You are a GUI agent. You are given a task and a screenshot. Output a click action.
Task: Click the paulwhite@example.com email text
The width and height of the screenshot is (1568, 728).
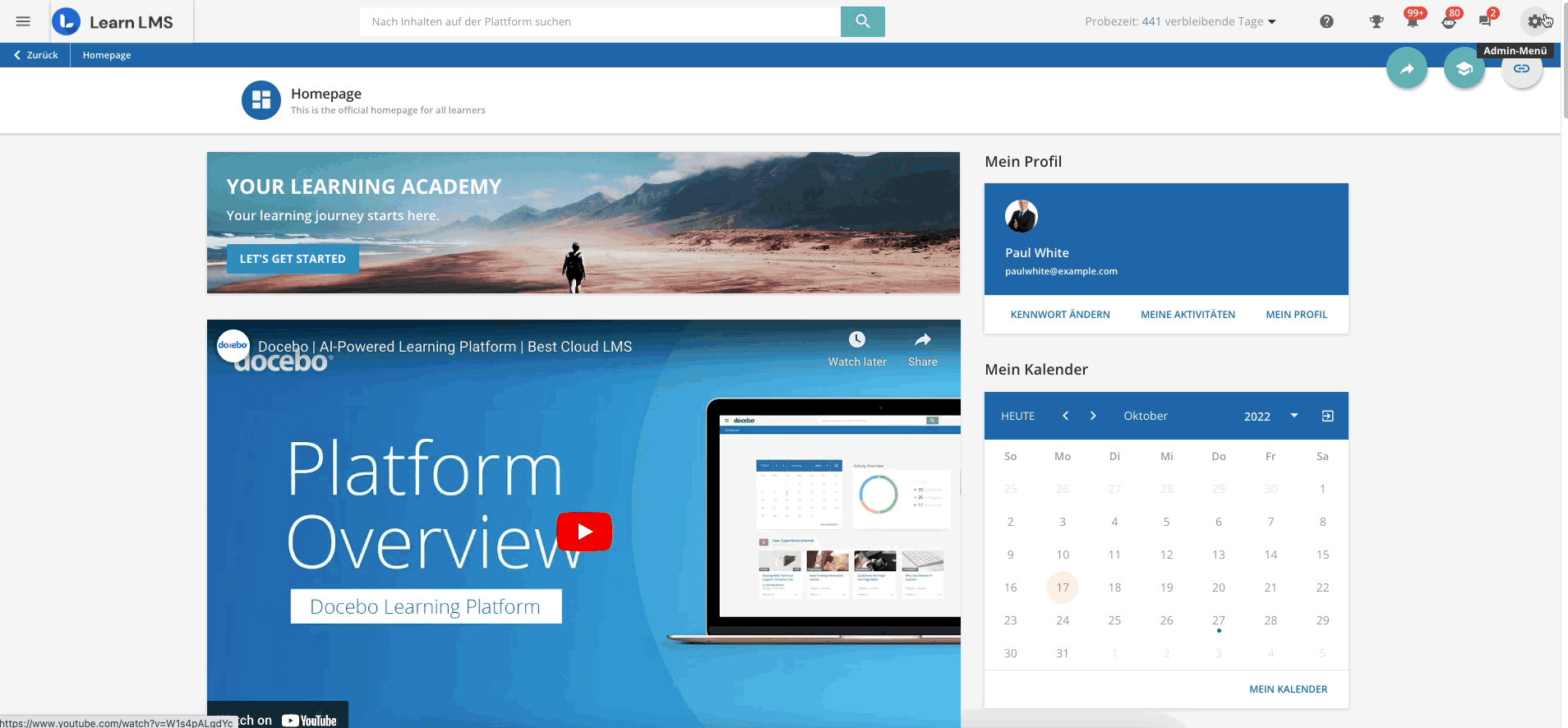click(x=1061, y=271)
